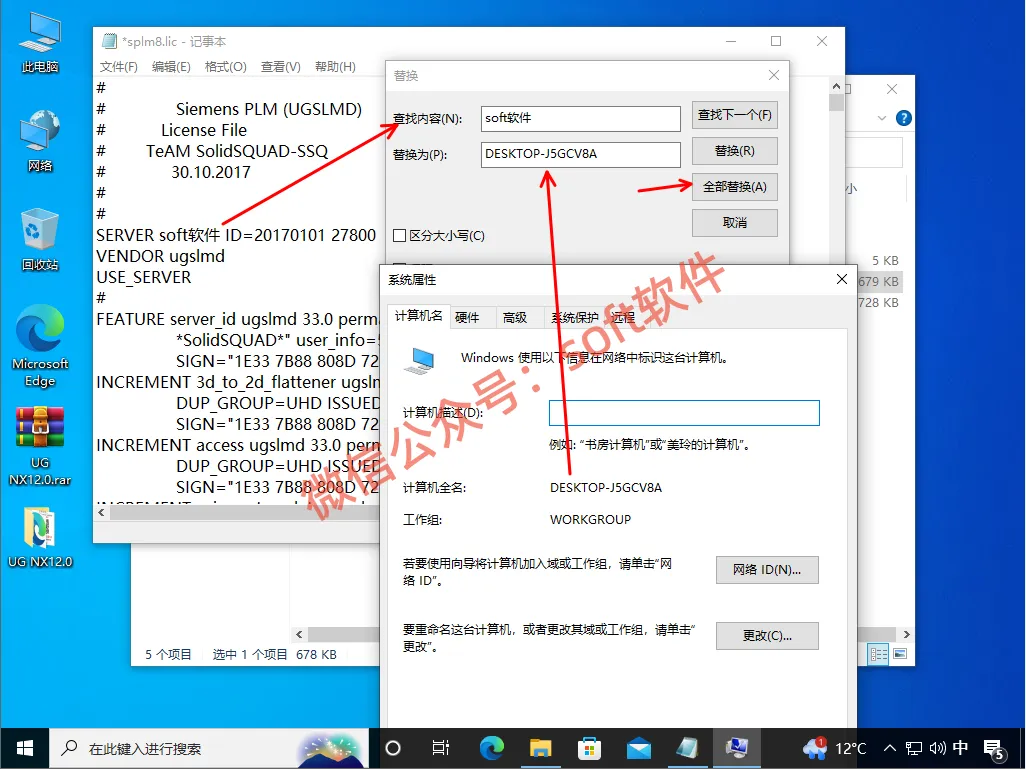Click the SERVER line in Notepad text

pyautogui.click(x=236, y=235)
